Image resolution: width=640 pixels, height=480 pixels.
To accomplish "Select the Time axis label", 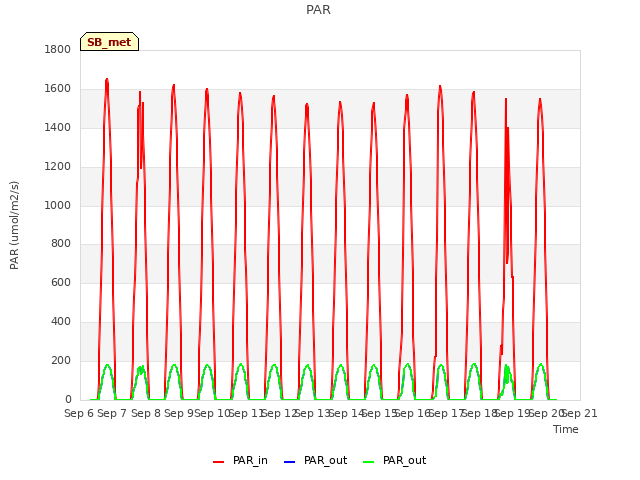I will (566, 429).
